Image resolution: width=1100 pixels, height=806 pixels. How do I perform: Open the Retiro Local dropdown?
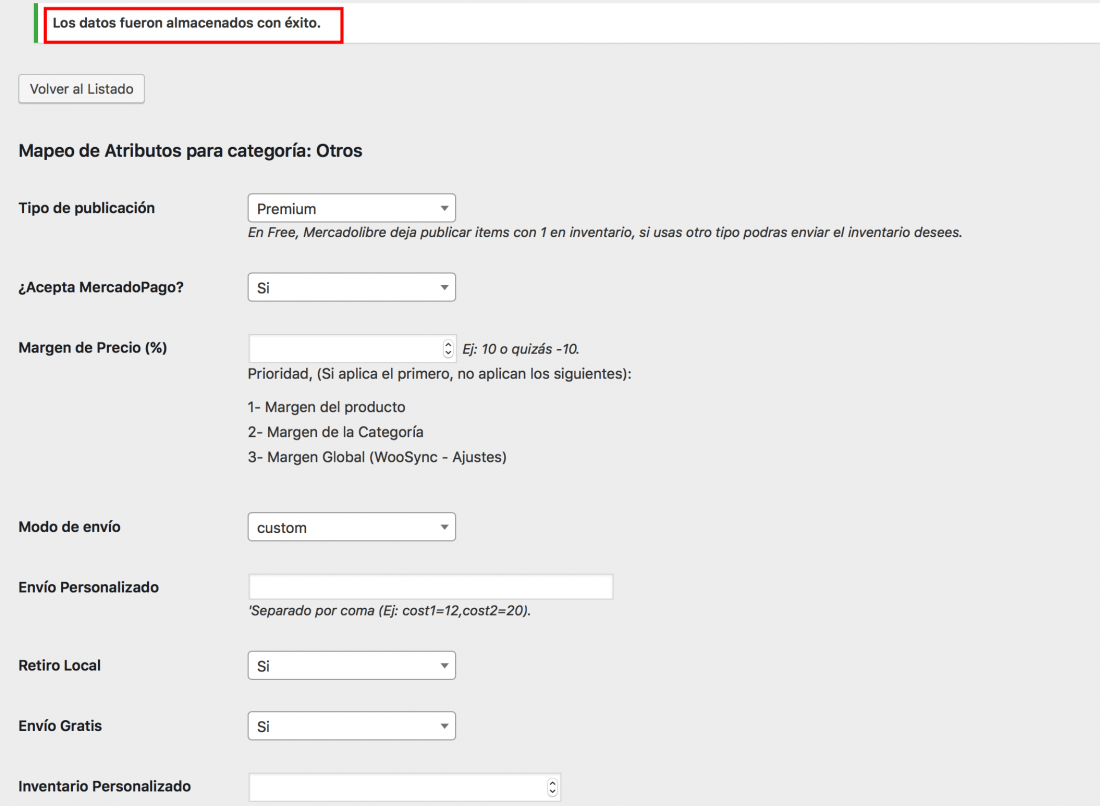coord(351,666)
